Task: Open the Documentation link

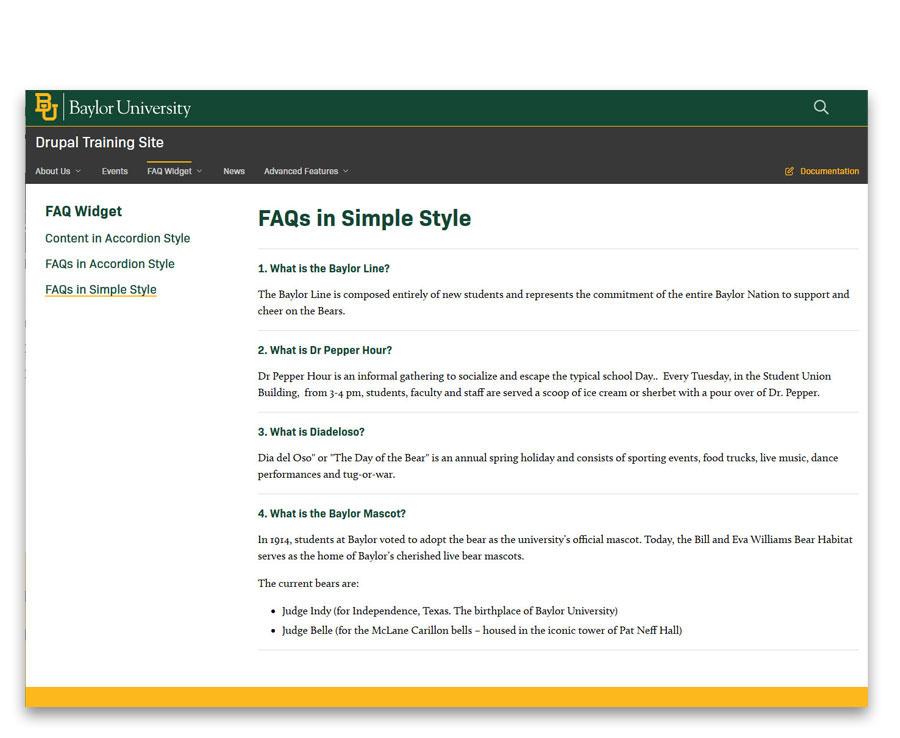Action: pos(829,171)
